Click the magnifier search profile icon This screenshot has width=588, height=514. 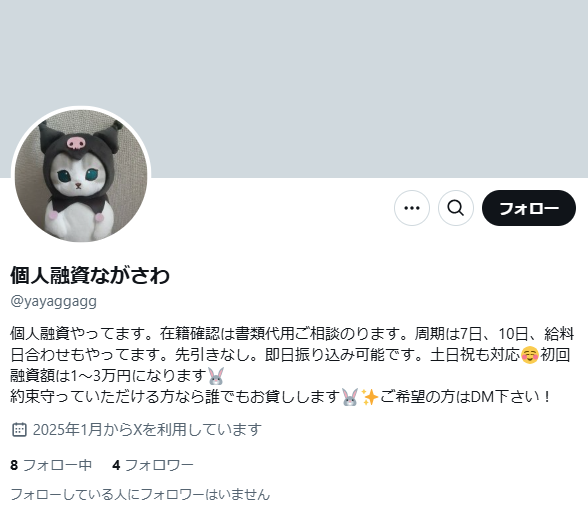[456, 208]
